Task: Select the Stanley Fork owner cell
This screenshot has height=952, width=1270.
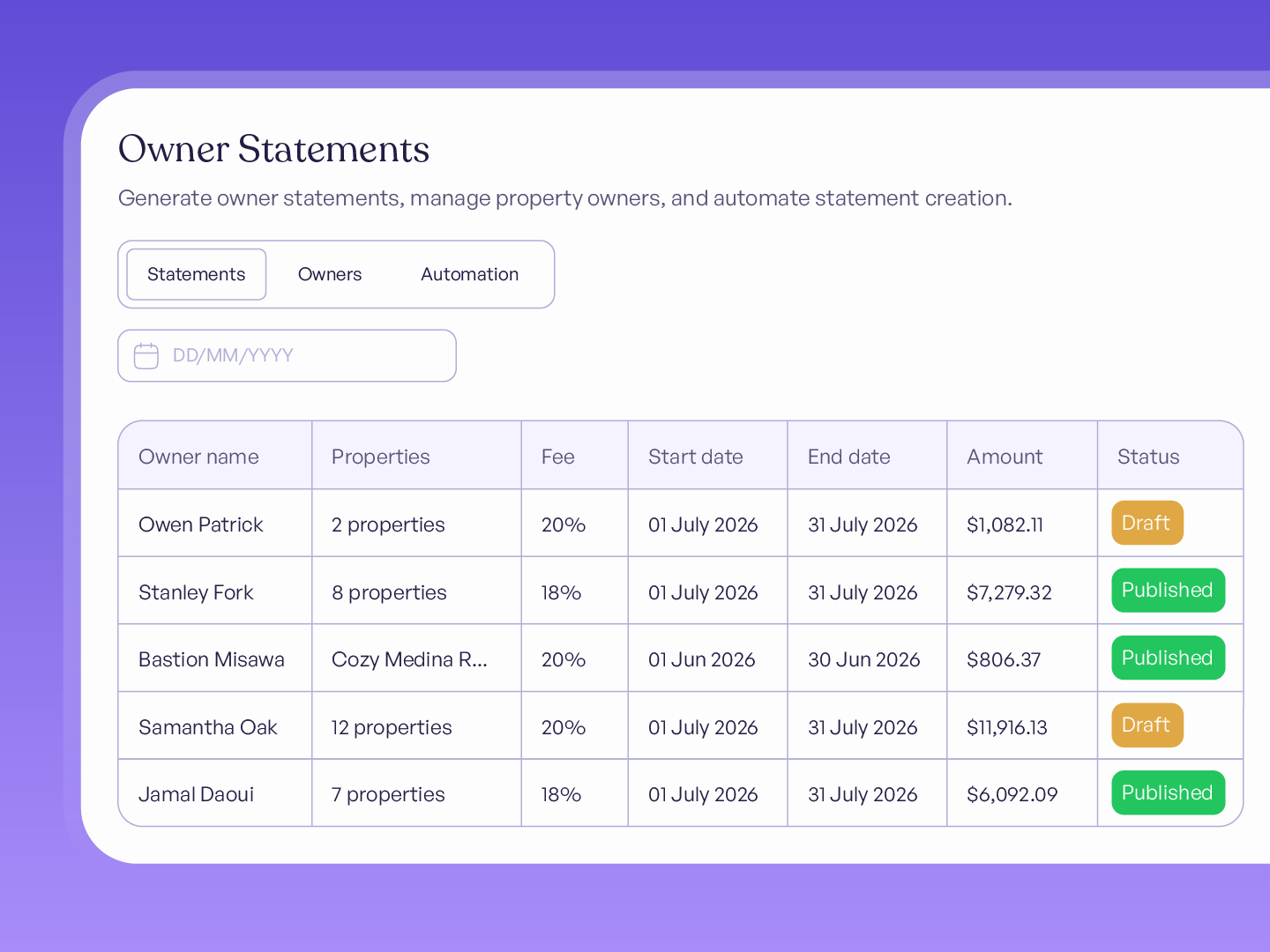Action: [215, 591]
